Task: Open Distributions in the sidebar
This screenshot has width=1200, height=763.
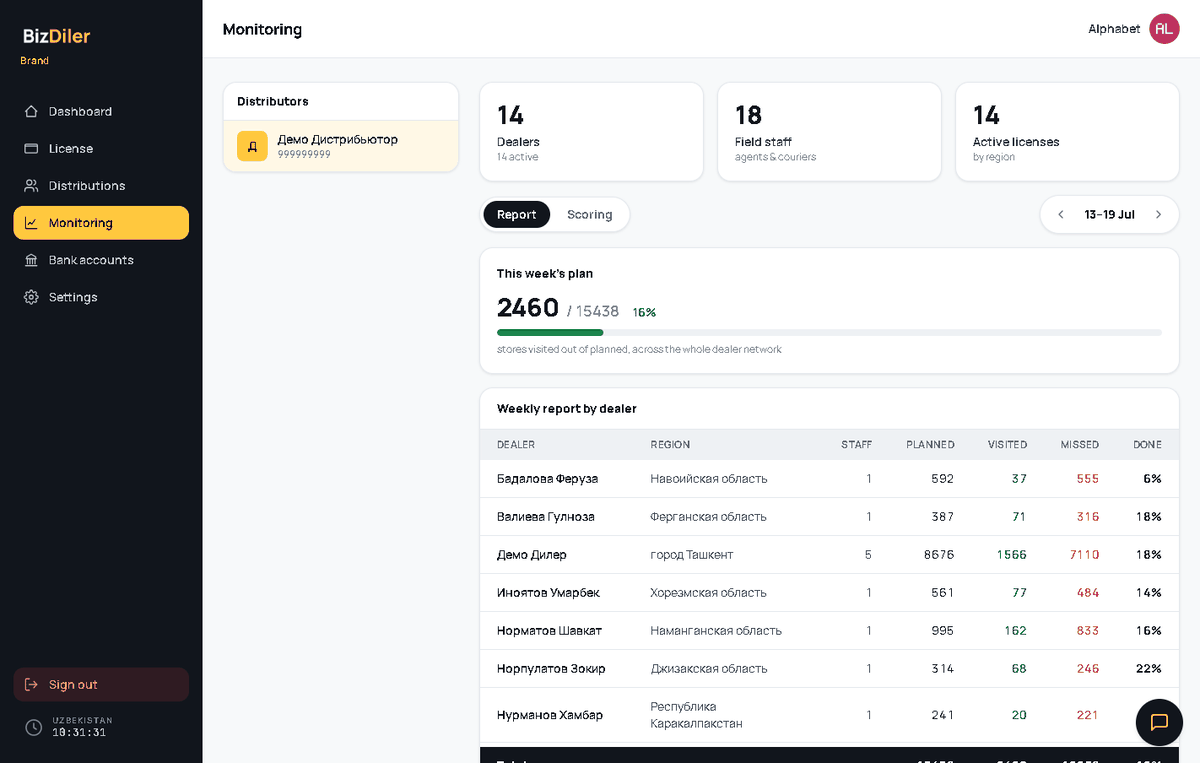Action: point(101,185)
